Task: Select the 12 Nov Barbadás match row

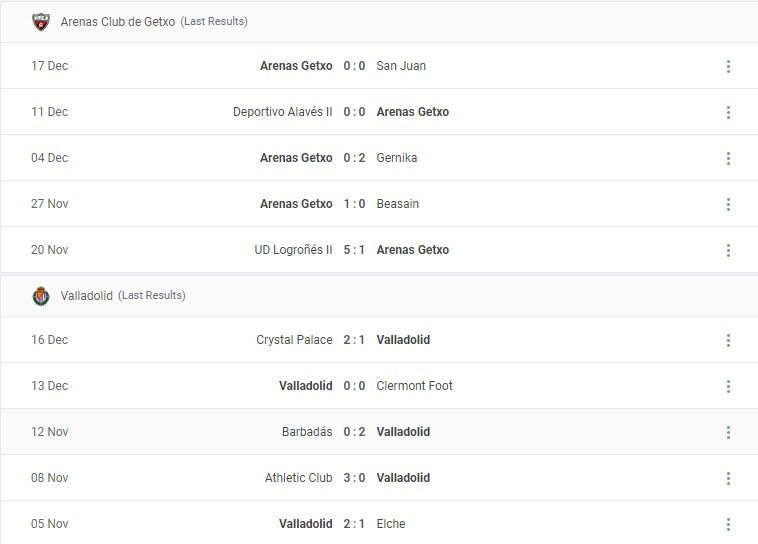Action: point(379,432)
